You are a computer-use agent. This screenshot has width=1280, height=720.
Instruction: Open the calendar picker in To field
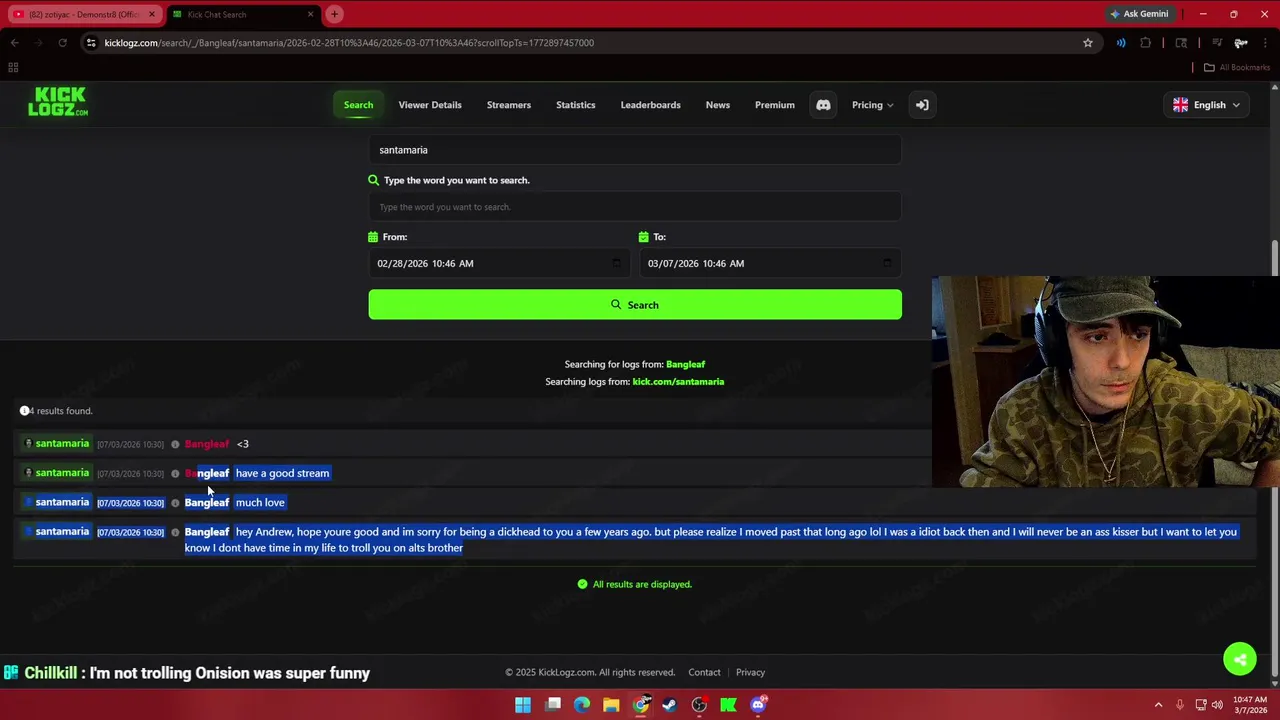886,263
